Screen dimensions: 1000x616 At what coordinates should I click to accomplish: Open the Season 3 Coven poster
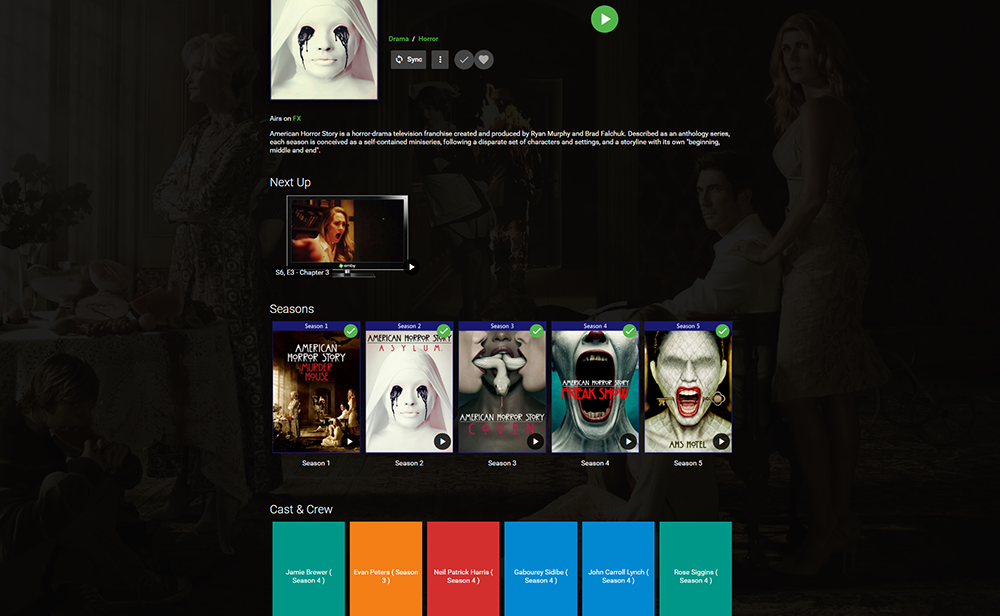tap(502, 386)
